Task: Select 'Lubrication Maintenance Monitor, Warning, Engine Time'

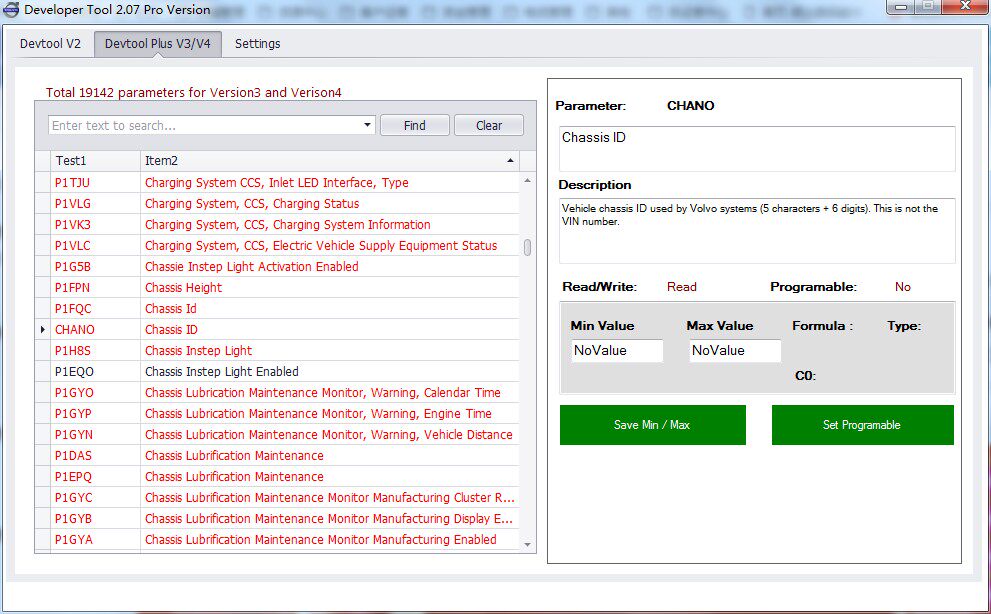Action: point(318,414)
